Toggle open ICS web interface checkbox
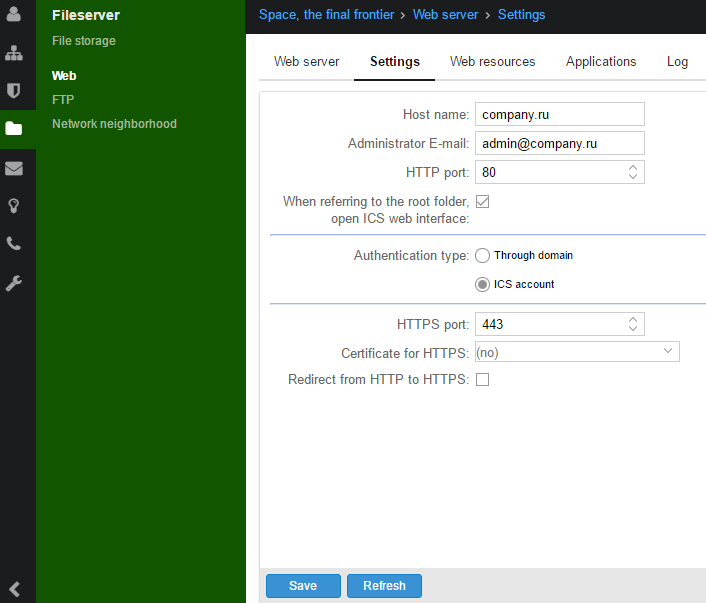This screenshot has height=603, width=706. tap(482, 201)
